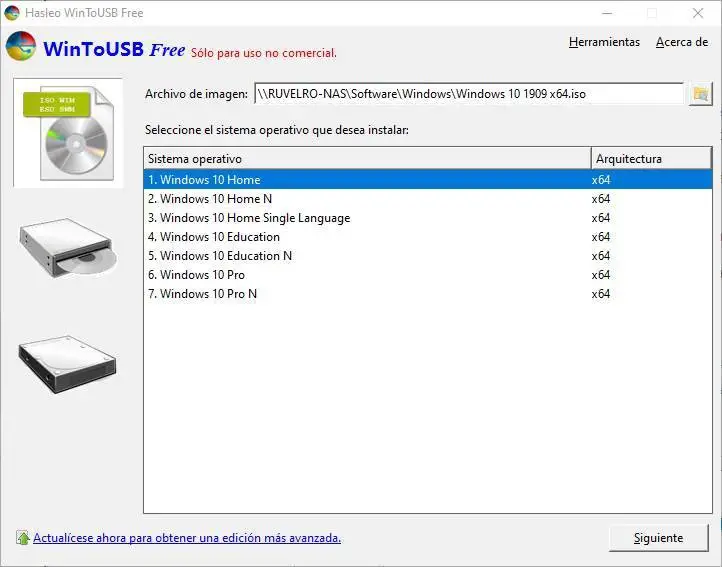Click the Archivo de imagen path field
Image resolution: width=722 pixels, height=567 pixels.
(469, 94)
